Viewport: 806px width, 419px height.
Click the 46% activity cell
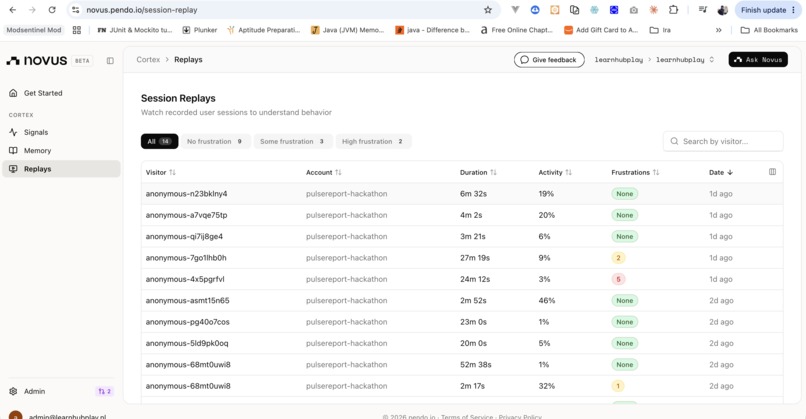click(x=546, y=300)
